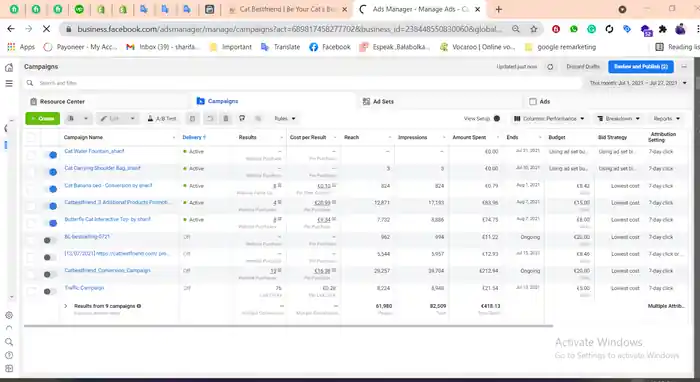Open the Cat Water Fountain_sharif campaign link
The image size is (700, 382).
click(x=94, y=151)
